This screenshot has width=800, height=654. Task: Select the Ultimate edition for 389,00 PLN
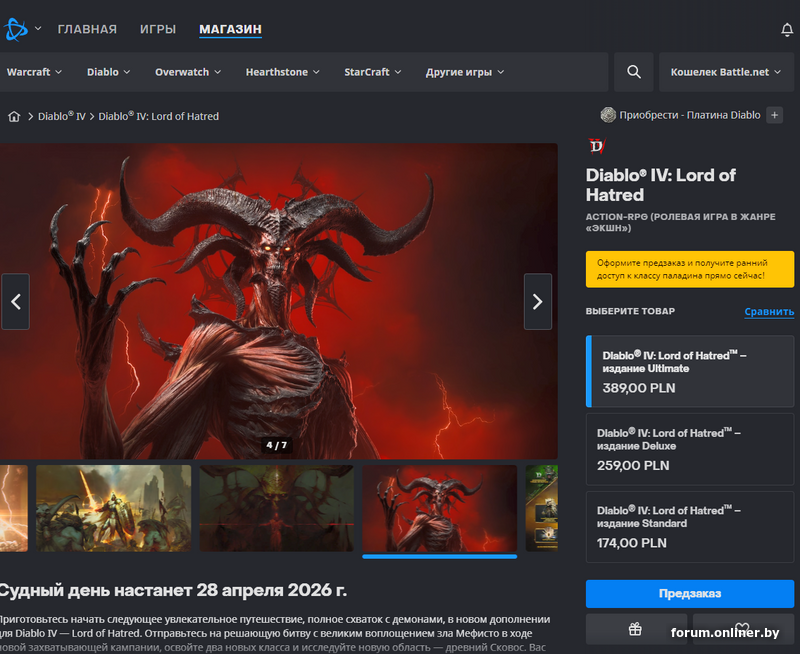tap(690, 371)
